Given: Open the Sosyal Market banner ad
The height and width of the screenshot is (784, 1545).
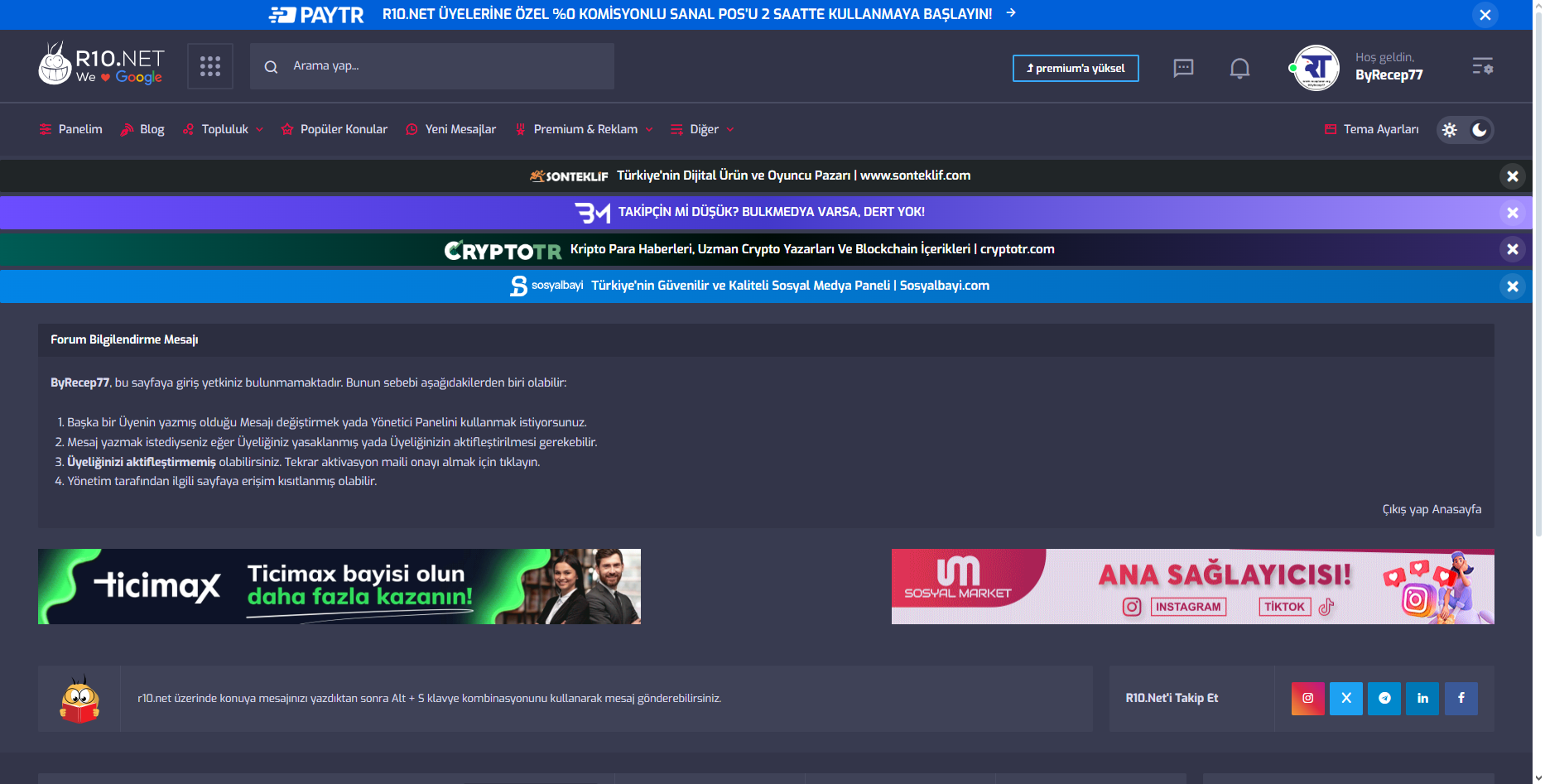Looking at the screenshot, I should point(1193,586).
